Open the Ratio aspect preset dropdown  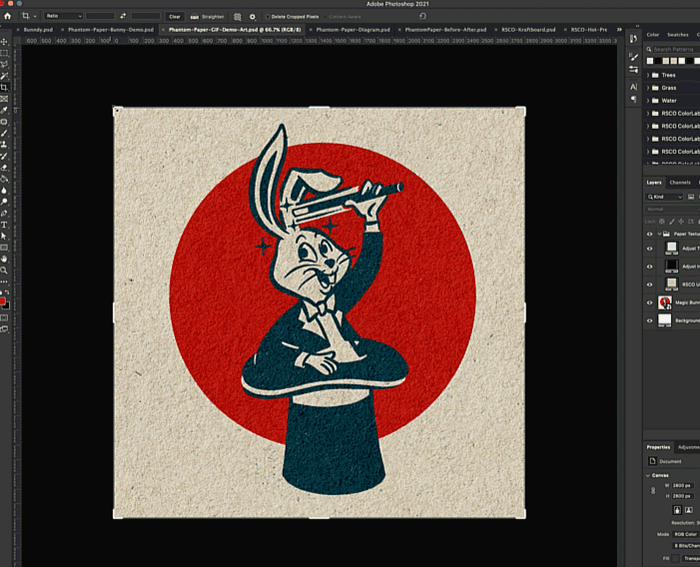62,17
